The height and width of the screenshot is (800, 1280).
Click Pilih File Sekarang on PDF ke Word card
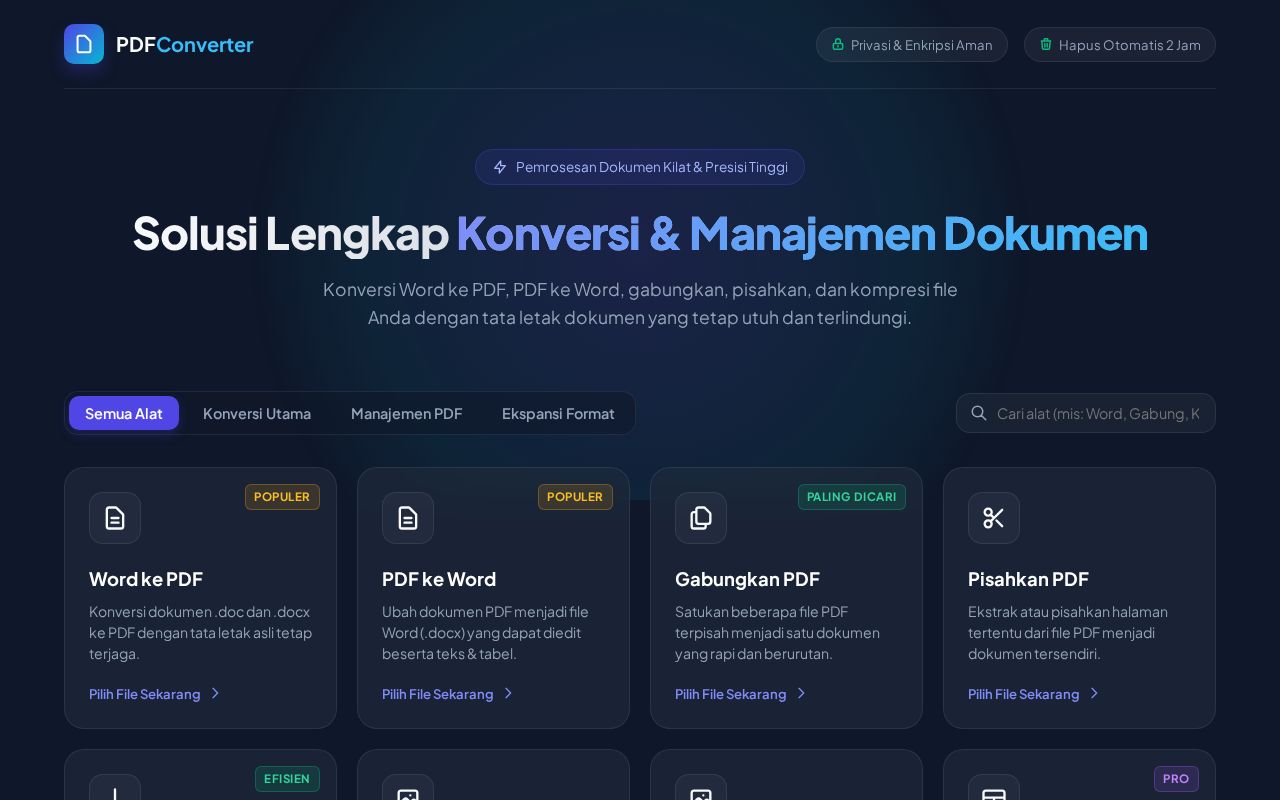click(x=438, y=694)
